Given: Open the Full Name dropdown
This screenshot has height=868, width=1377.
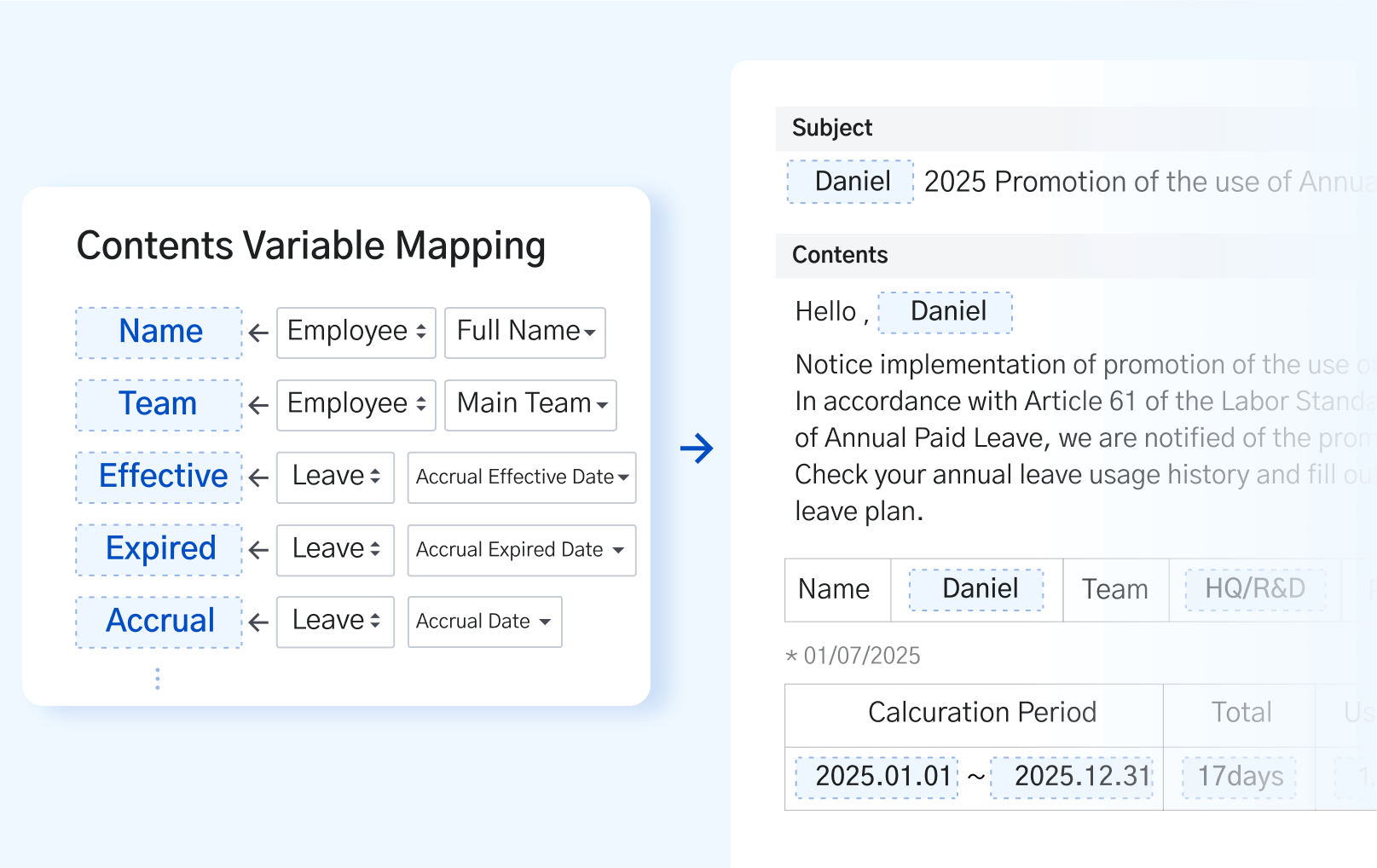Looking at the screenshot, I should [525, 333].
